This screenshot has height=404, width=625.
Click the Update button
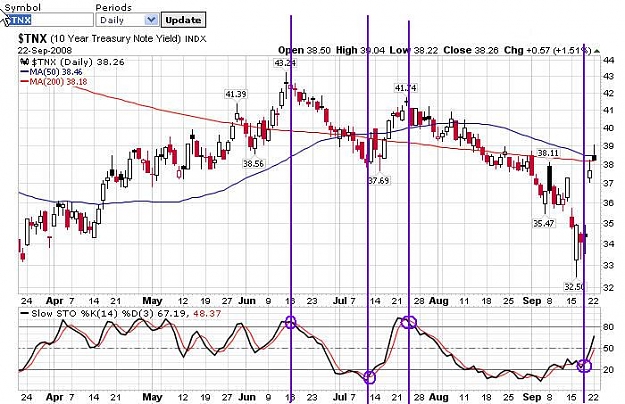(x=183, y=20)
